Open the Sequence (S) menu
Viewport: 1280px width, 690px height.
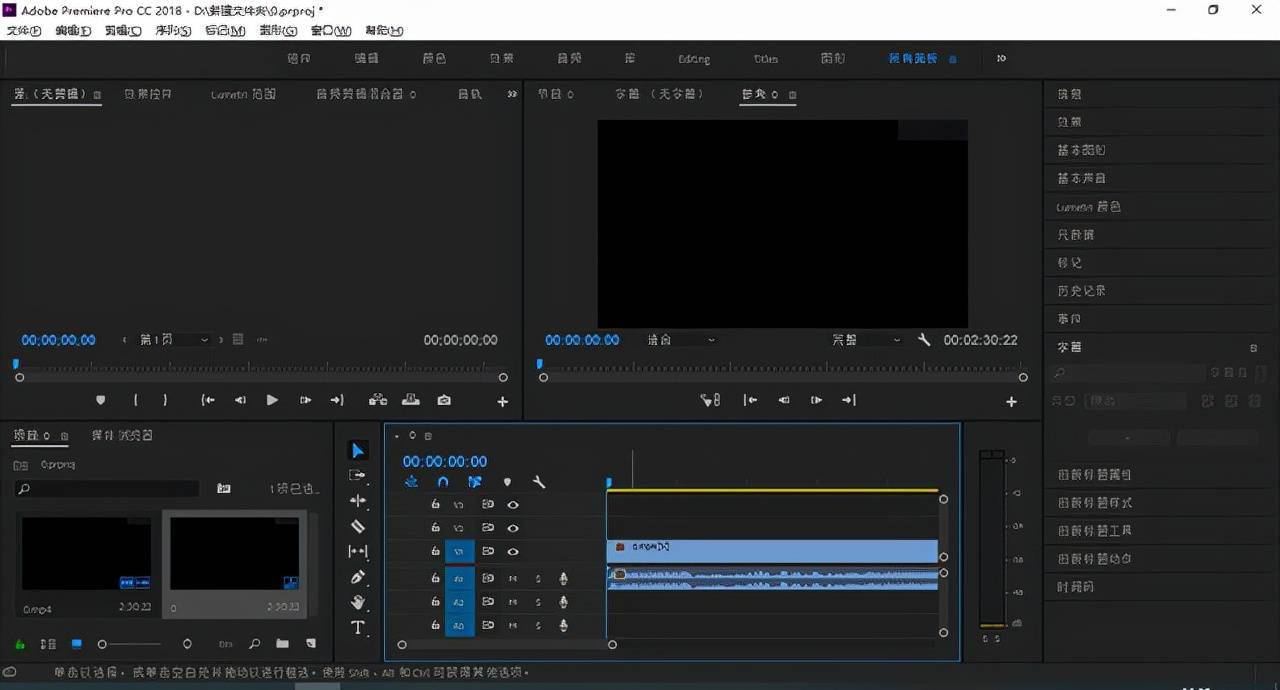click(x=172, y=30)
